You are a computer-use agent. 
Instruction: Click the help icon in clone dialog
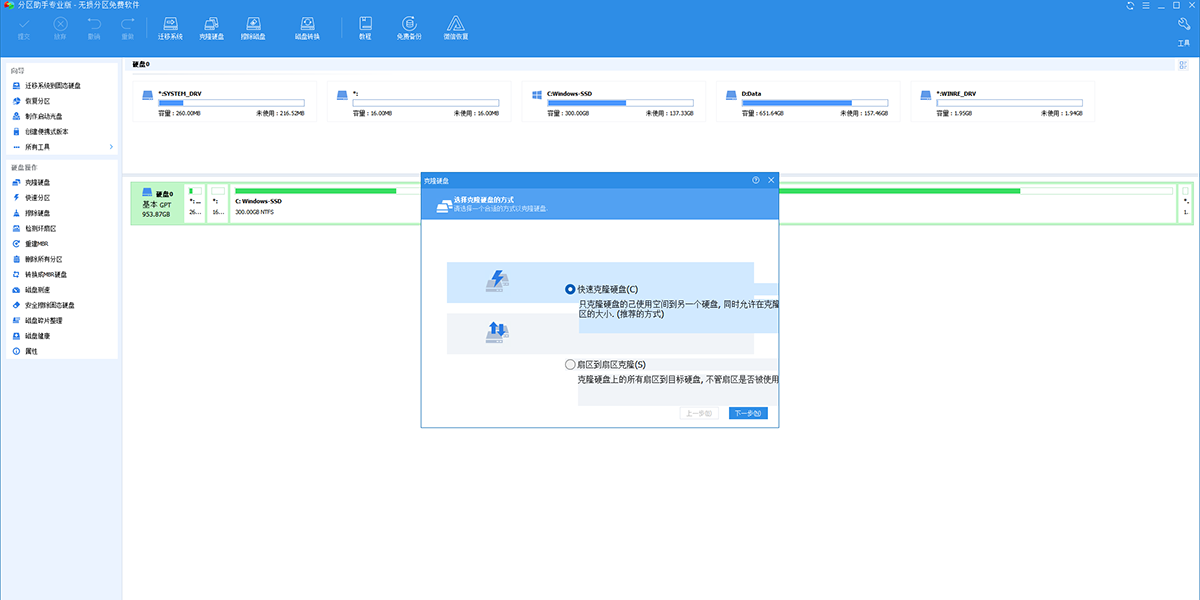[x=756, y=180]
